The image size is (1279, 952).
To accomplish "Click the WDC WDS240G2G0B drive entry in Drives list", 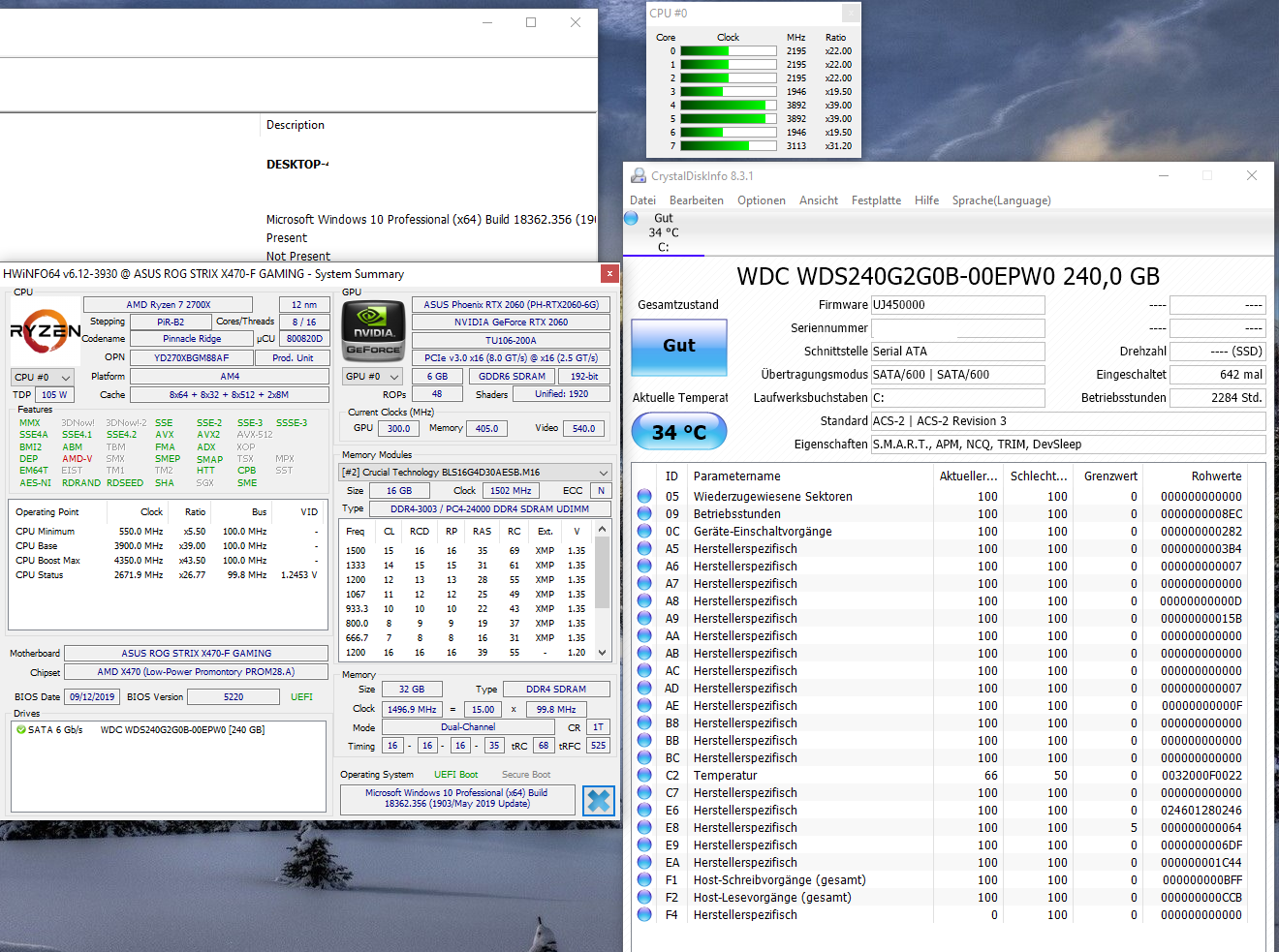I will [182, 730].
